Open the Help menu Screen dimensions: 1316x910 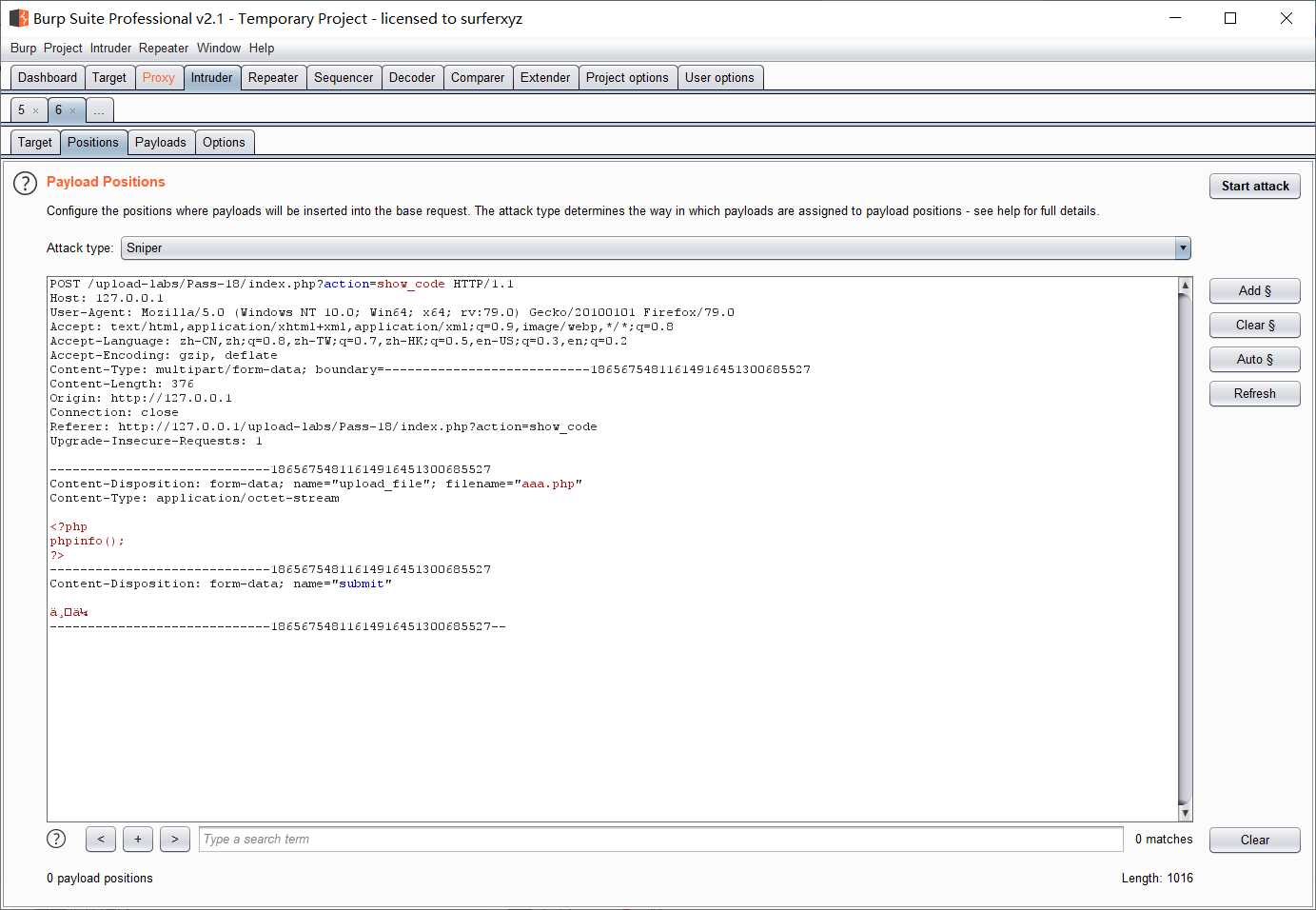pyautogui.click(x=262, y=49)
